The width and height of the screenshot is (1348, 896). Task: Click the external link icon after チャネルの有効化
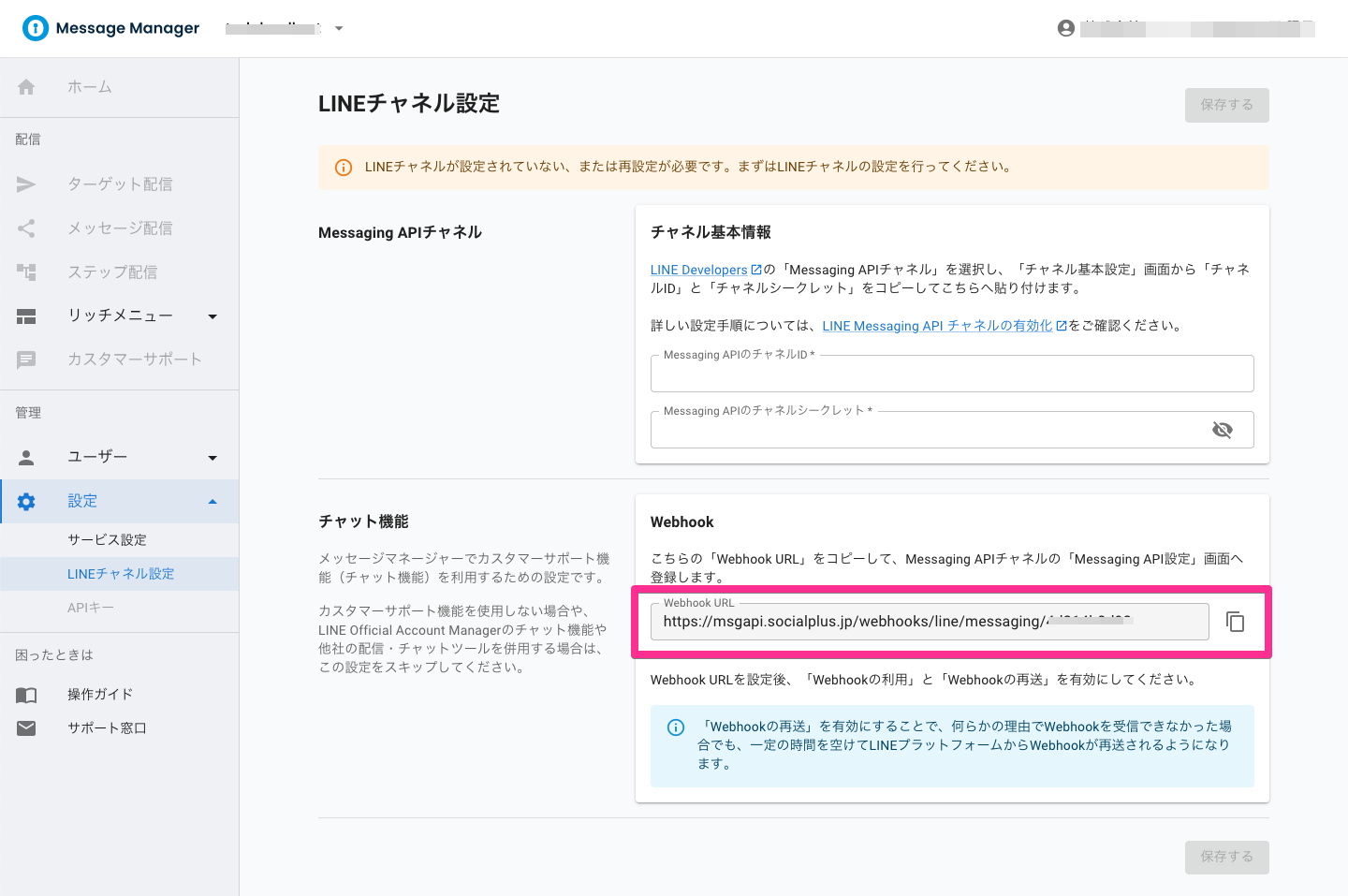[1062, 326]
